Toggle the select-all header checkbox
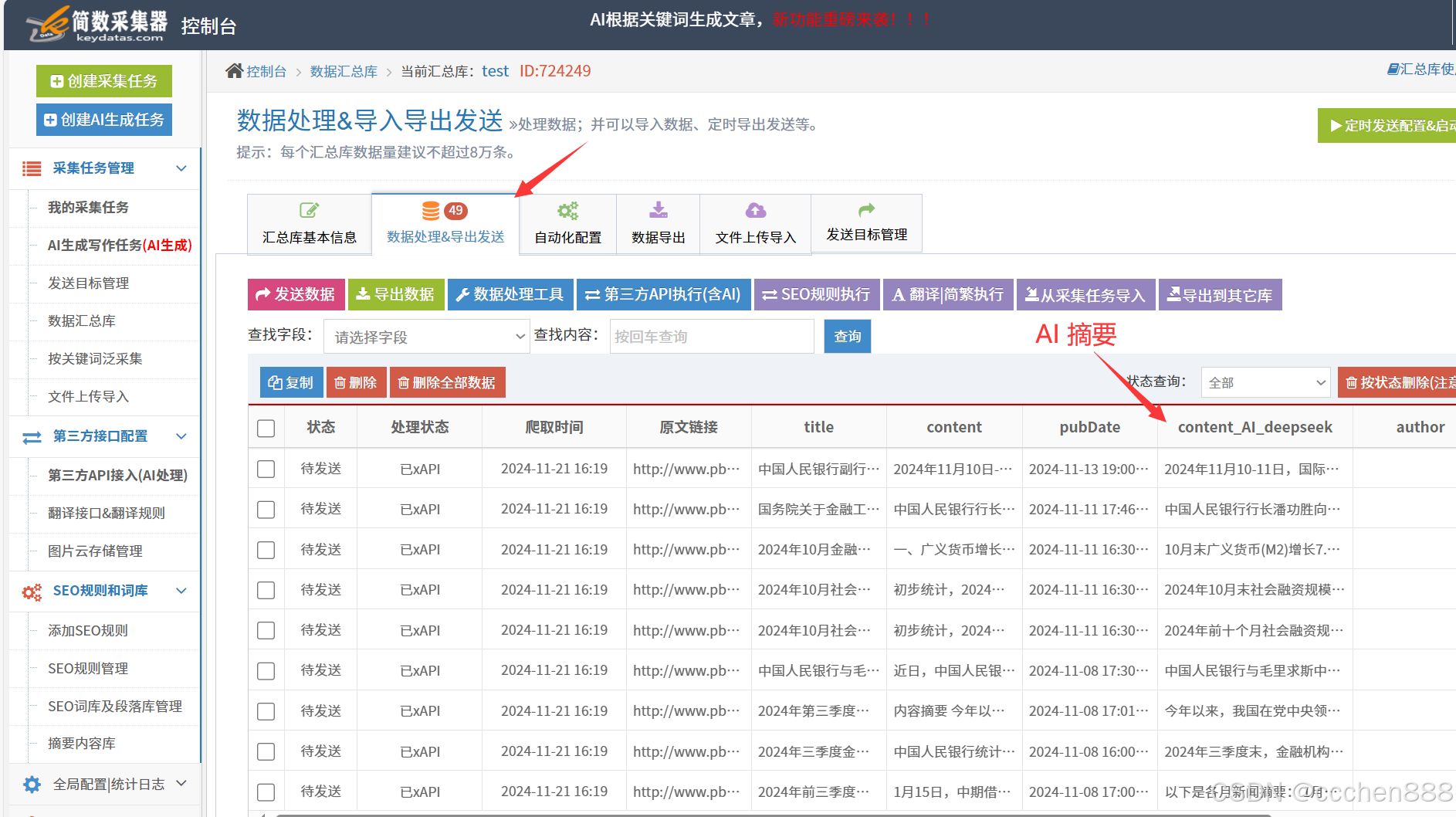 tap(266, 429)
